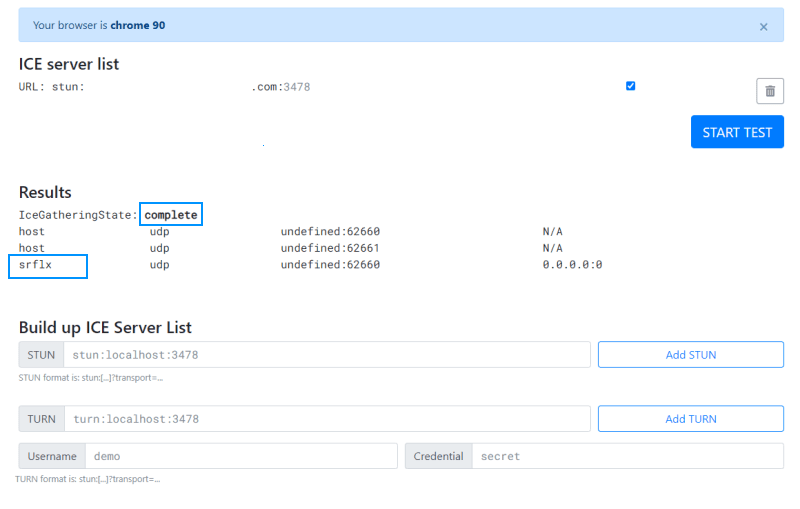Focus the STUN server address input field
Screen dimensions: 800x509
tap(326, 355)
